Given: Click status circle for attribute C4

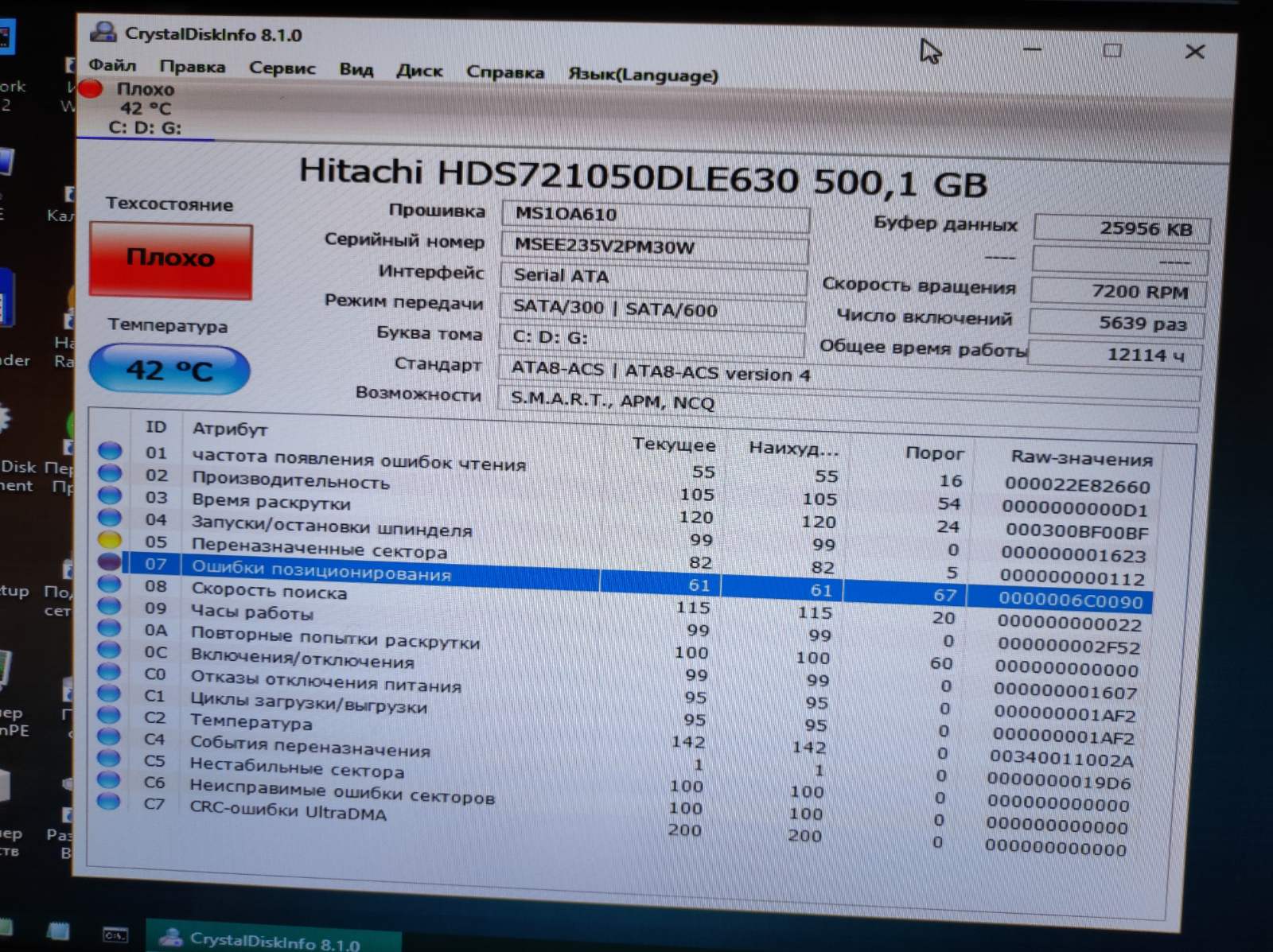Looking at the screenshot, I should click(x=108, y=736).
